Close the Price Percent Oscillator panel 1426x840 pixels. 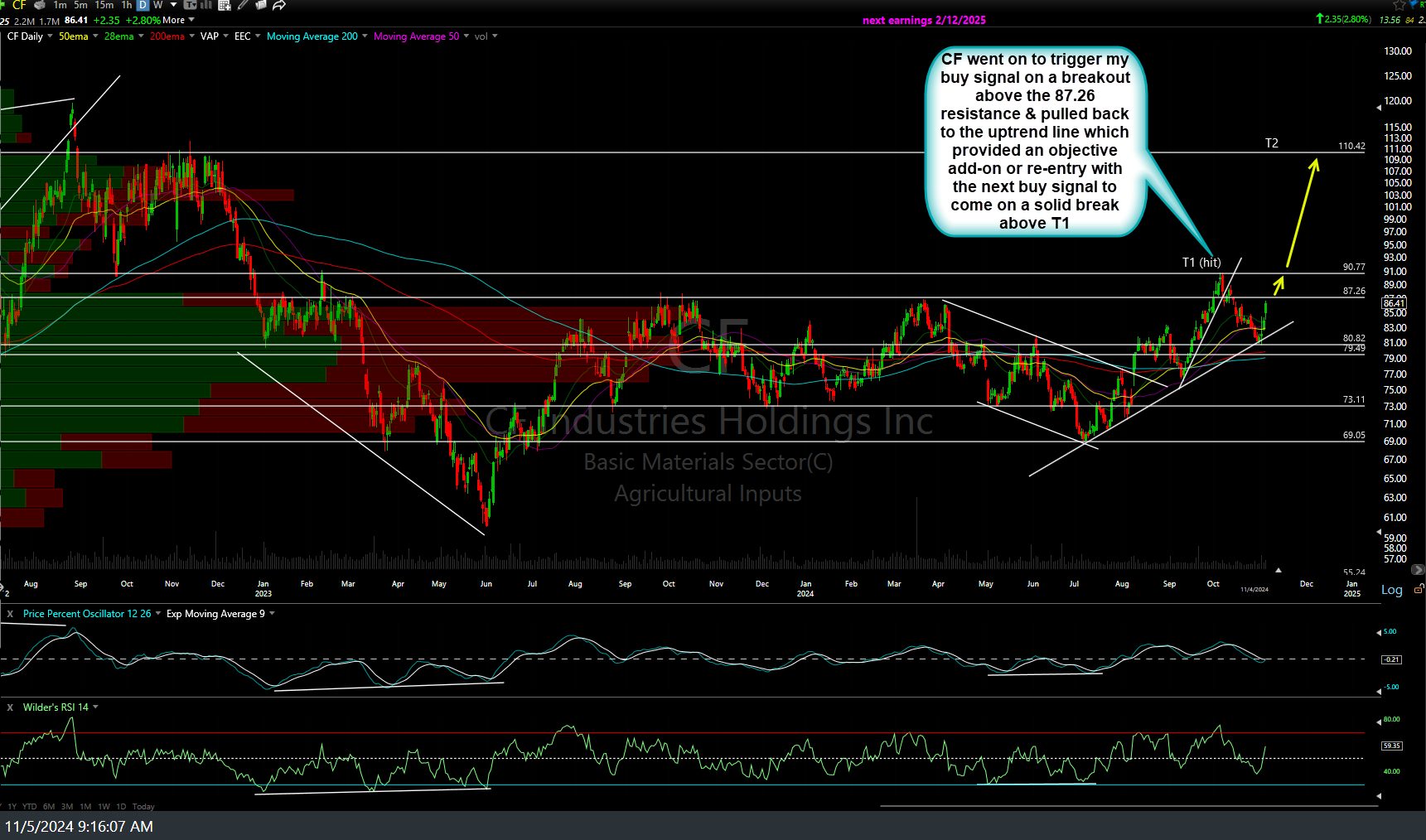10,614
